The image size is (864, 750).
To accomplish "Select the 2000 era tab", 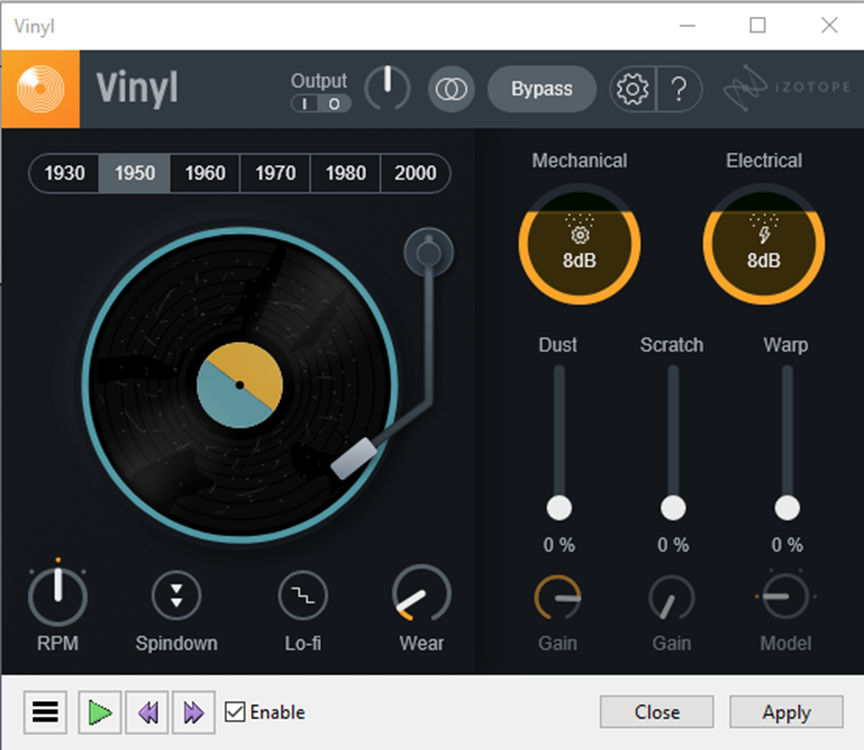I will (x=415, y=173).
